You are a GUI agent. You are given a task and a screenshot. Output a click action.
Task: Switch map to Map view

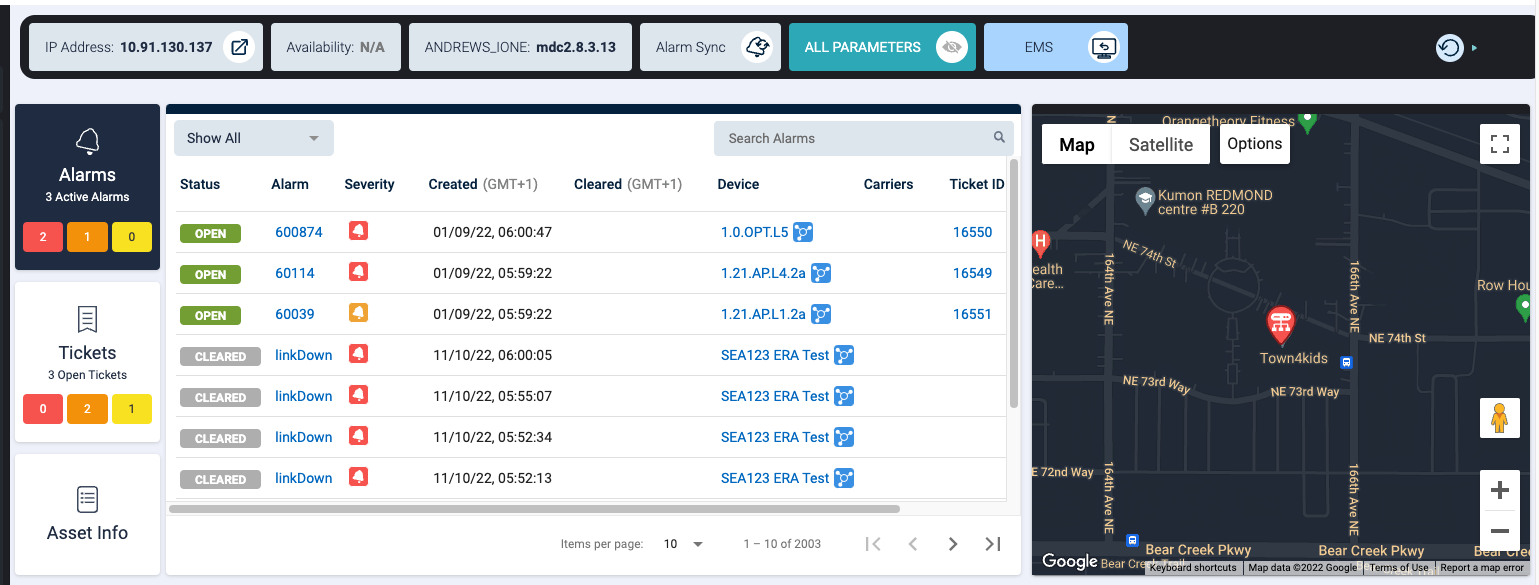click(x=1076, y=144)
